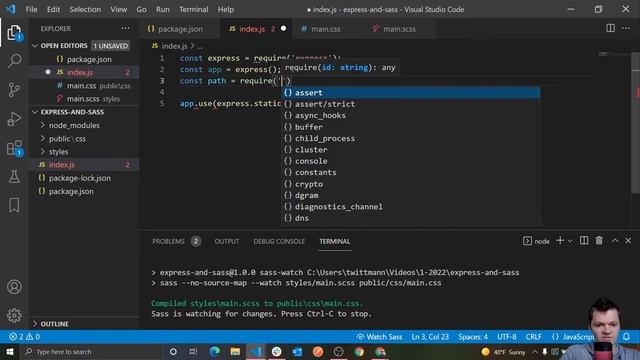
Task: Select 'crypto' from autocomplete suggestions
Action: pyautogui.click(x=411, y=184)
